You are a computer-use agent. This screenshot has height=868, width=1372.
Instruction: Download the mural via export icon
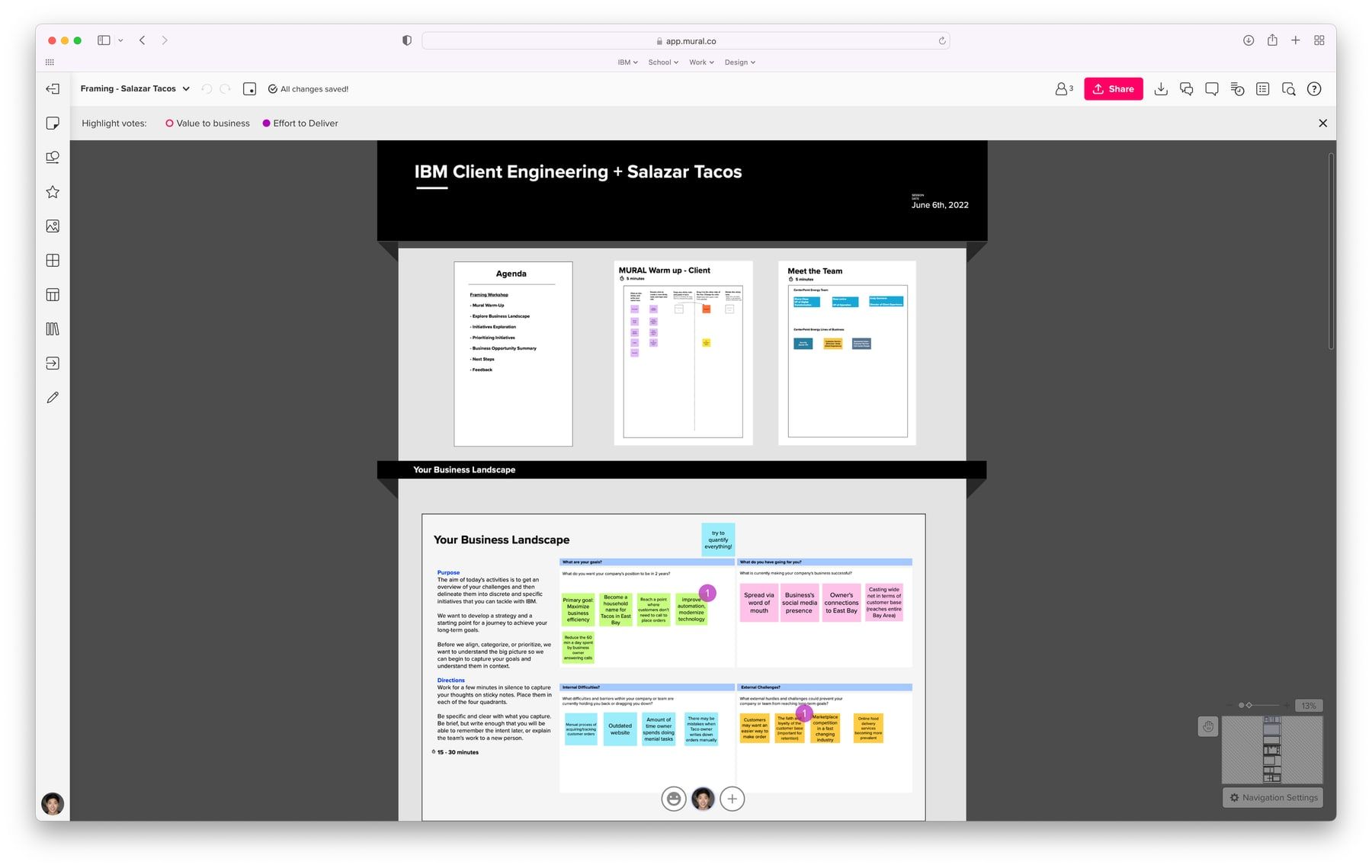(1161, 89)
